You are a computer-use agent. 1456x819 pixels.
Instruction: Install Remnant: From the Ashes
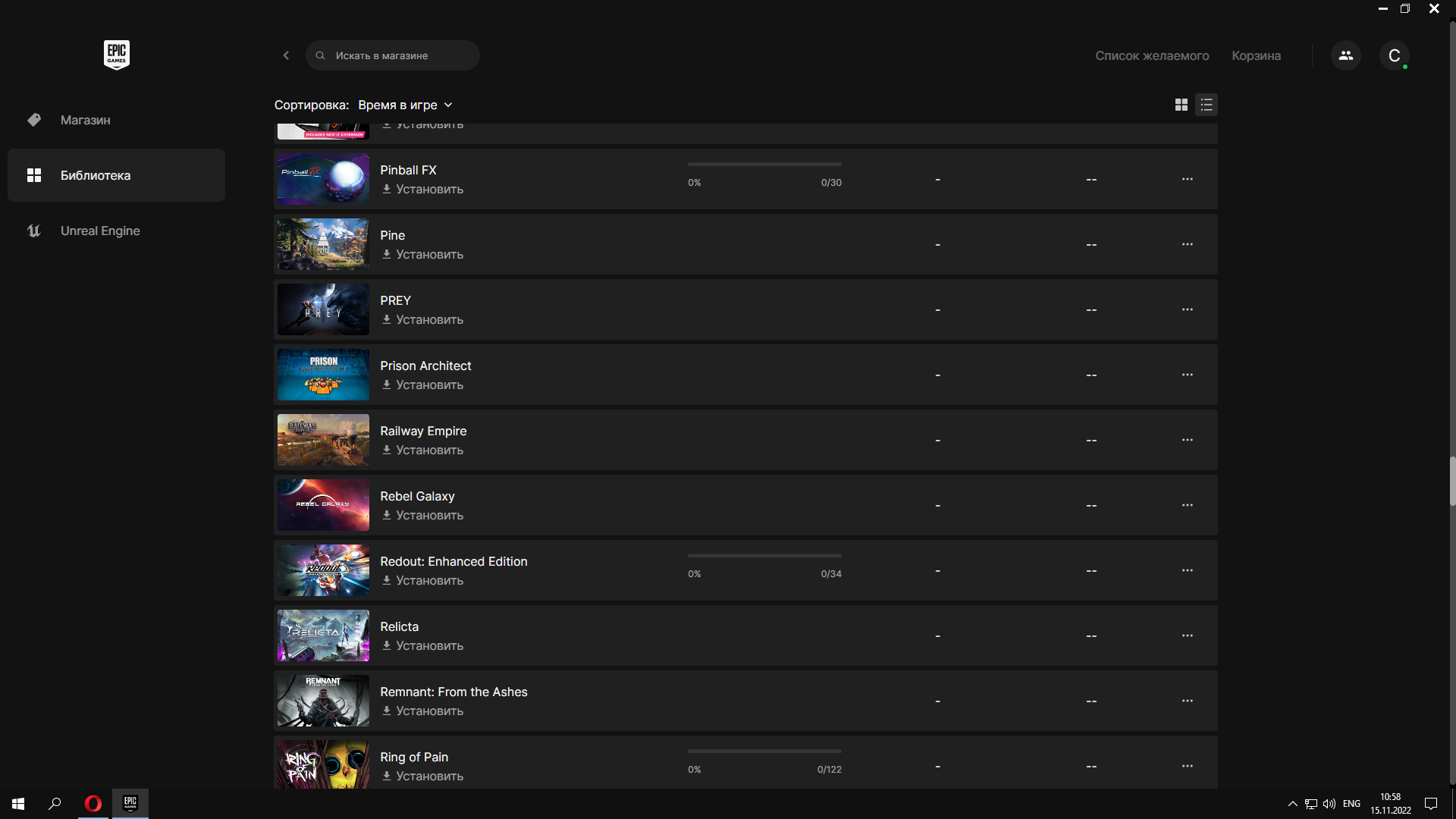[x=422, y=711]
